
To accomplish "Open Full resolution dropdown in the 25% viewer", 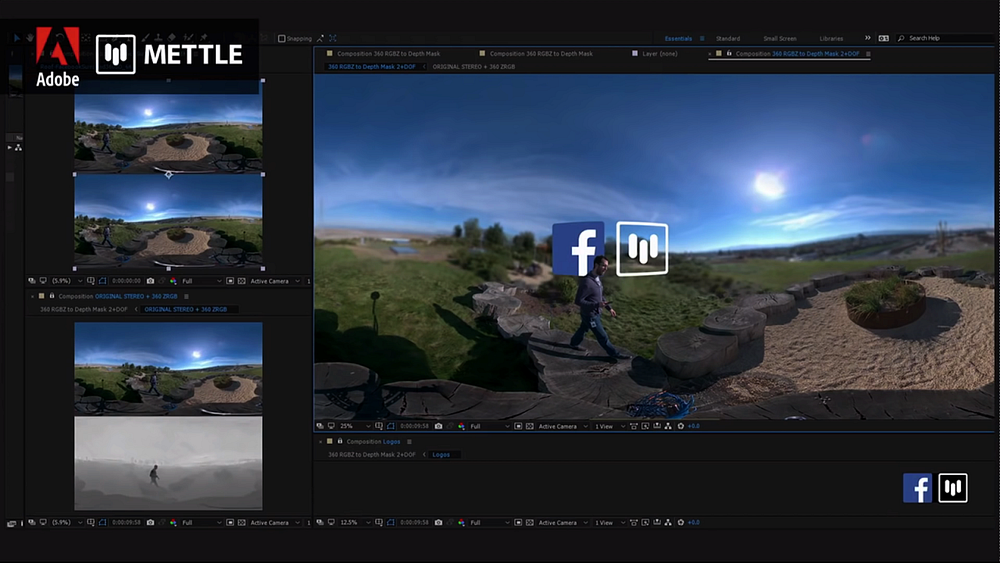I will [489, 426].
